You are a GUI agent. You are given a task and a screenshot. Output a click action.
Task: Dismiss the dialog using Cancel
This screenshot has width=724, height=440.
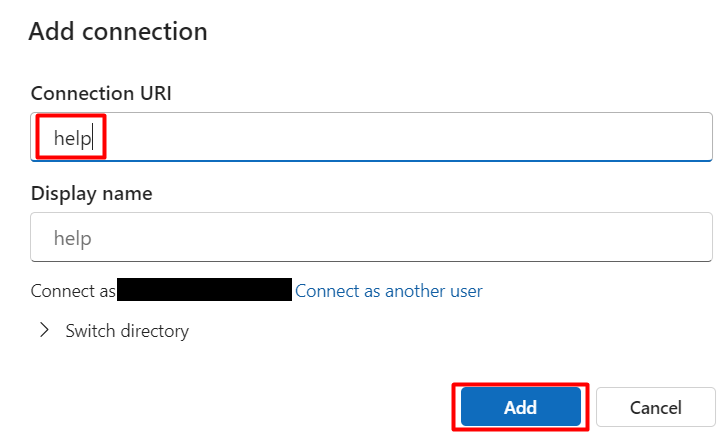(656, 407)
